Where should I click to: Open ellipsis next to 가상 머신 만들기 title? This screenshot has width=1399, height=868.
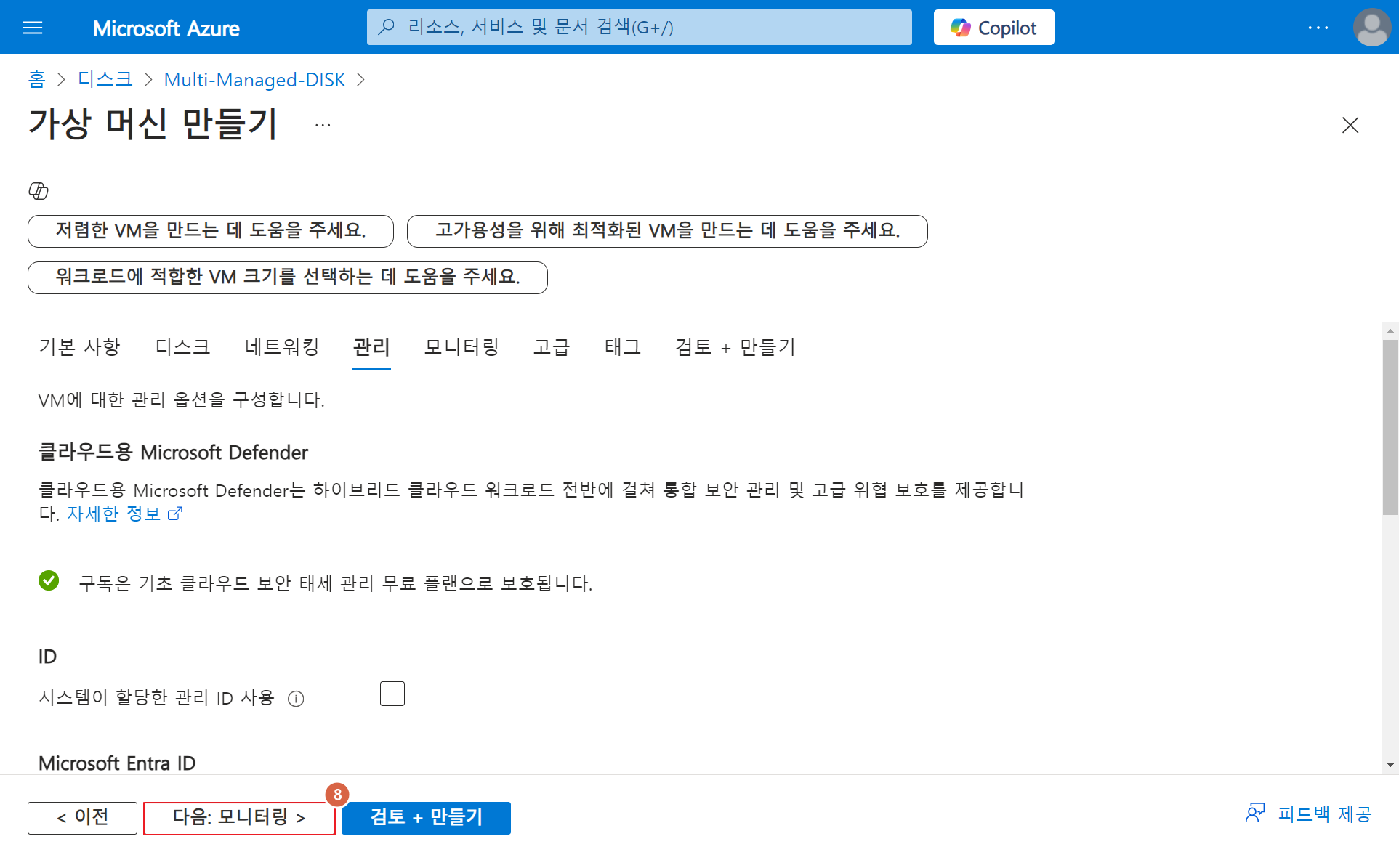coord(323,125)
